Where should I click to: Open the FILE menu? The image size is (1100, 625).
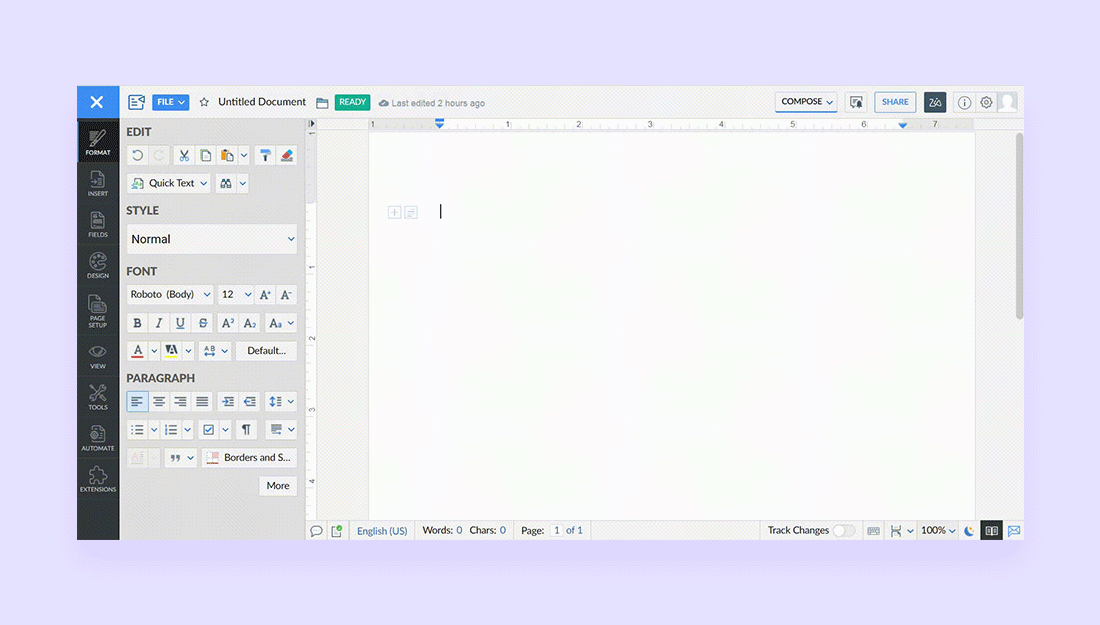(x=170, y=101)
